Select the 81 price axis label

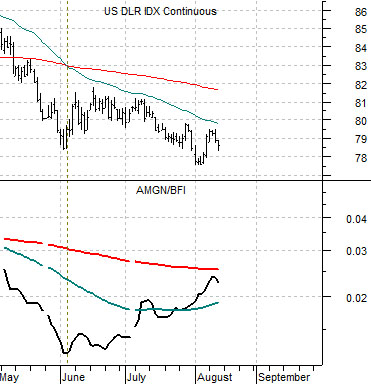(361, 103)
